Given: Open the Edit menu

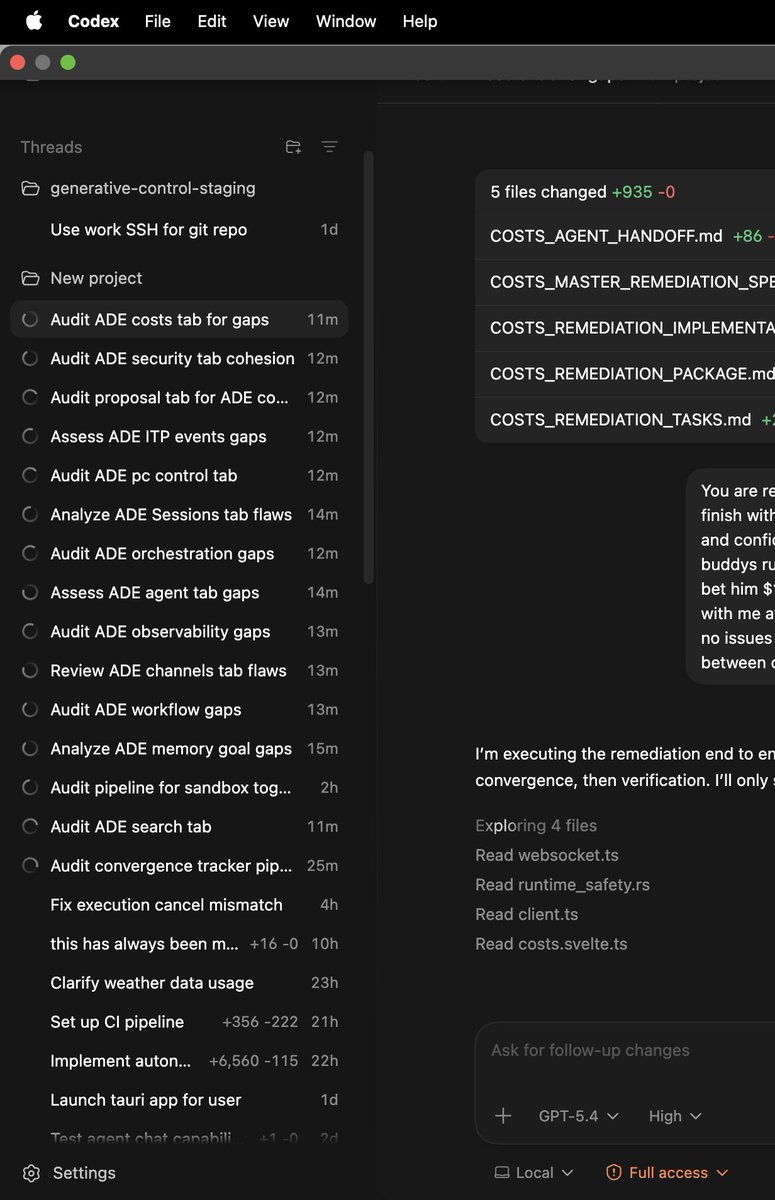Looking at the screenshot, I should pyautogui.click(x=212, y=21).
